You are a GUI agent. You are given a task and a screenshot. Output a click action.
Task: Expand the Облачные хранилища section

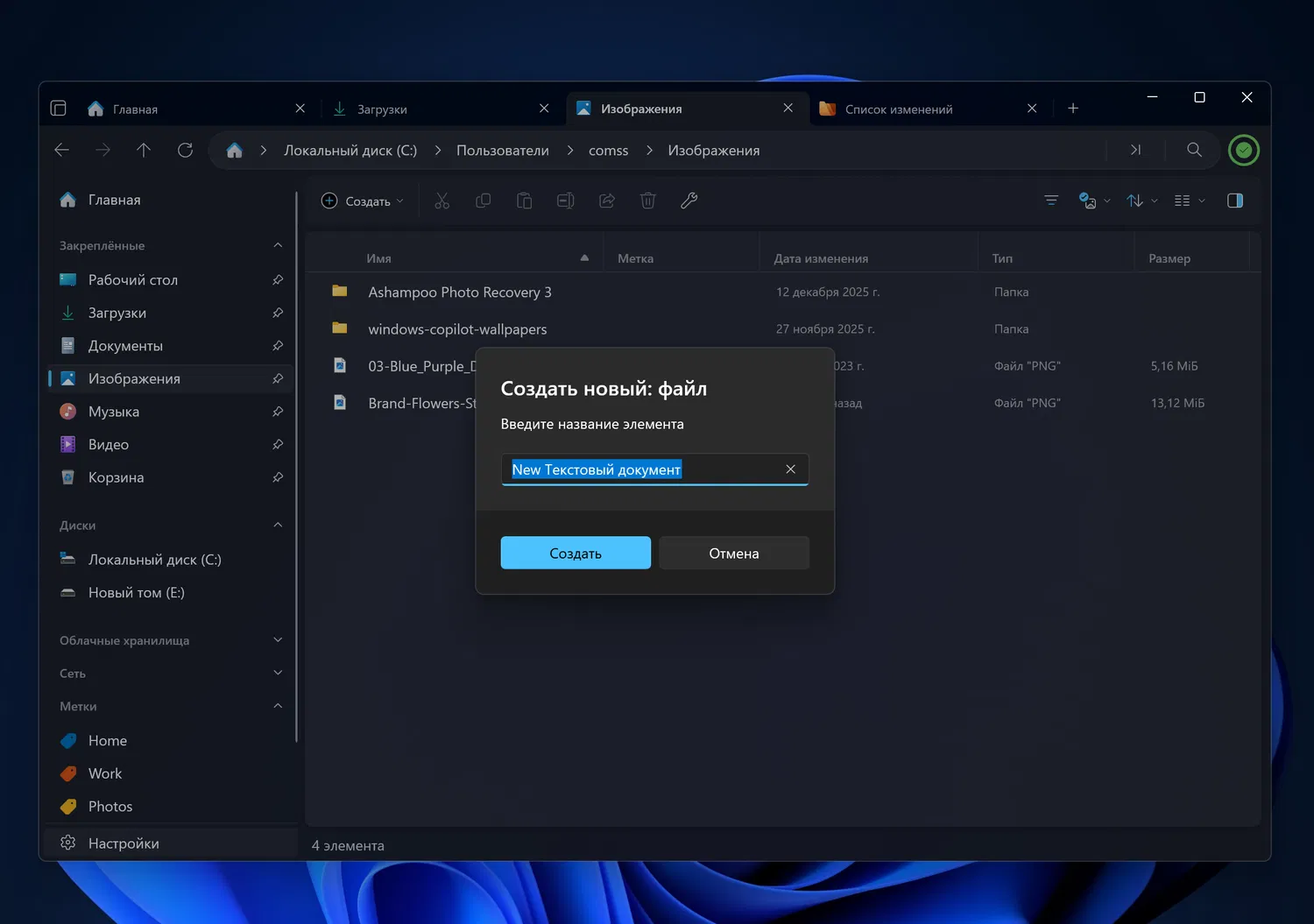pyautogui.click(x=278, y=640)
